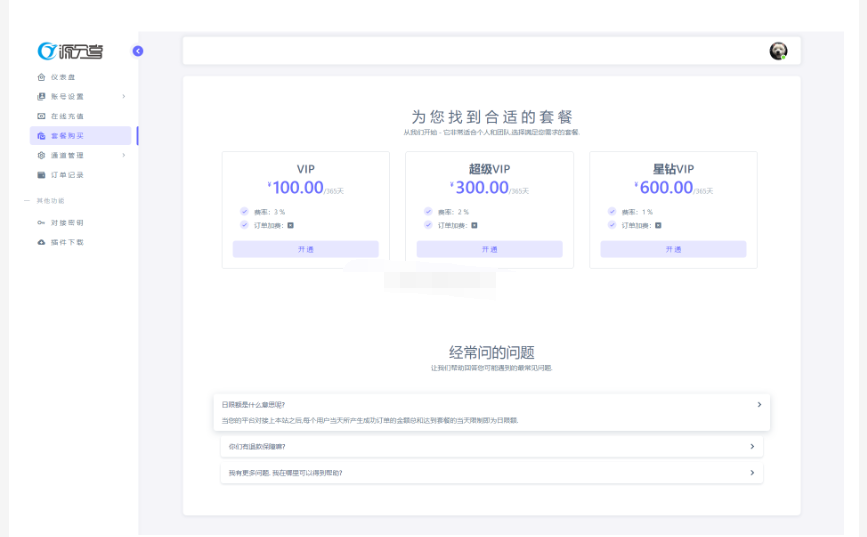Click the check icon next to 费率 1%
Image resolution: width=867 pixels, height=537 pixels.
612,211
